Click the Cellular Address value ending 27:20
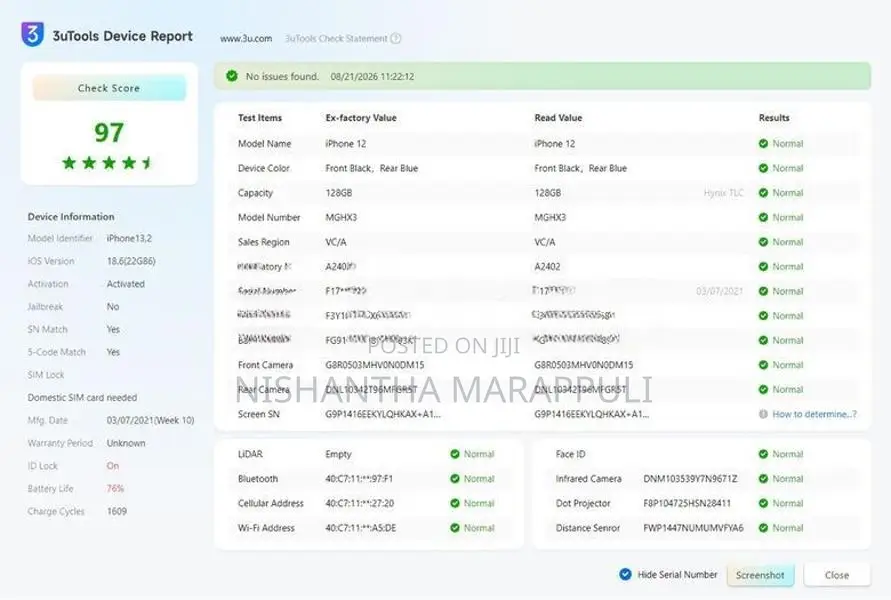891x600 pixels. pyautogui.click(x=359, y=503)
